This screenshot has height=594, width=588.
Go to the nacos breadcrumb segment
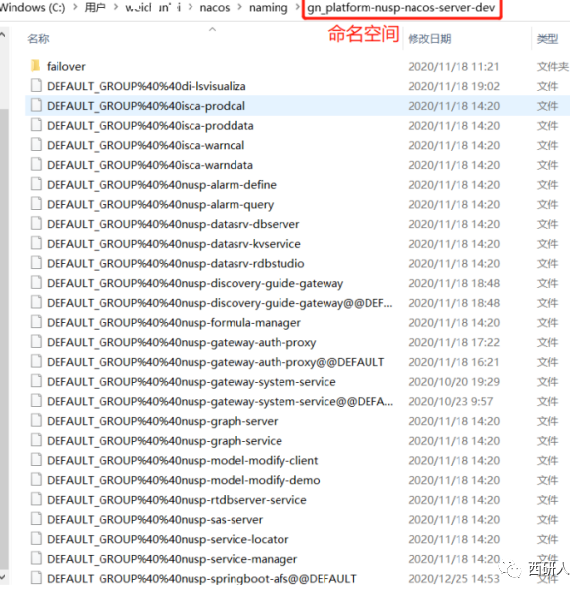pyautogui.click(x=215, y=8)
